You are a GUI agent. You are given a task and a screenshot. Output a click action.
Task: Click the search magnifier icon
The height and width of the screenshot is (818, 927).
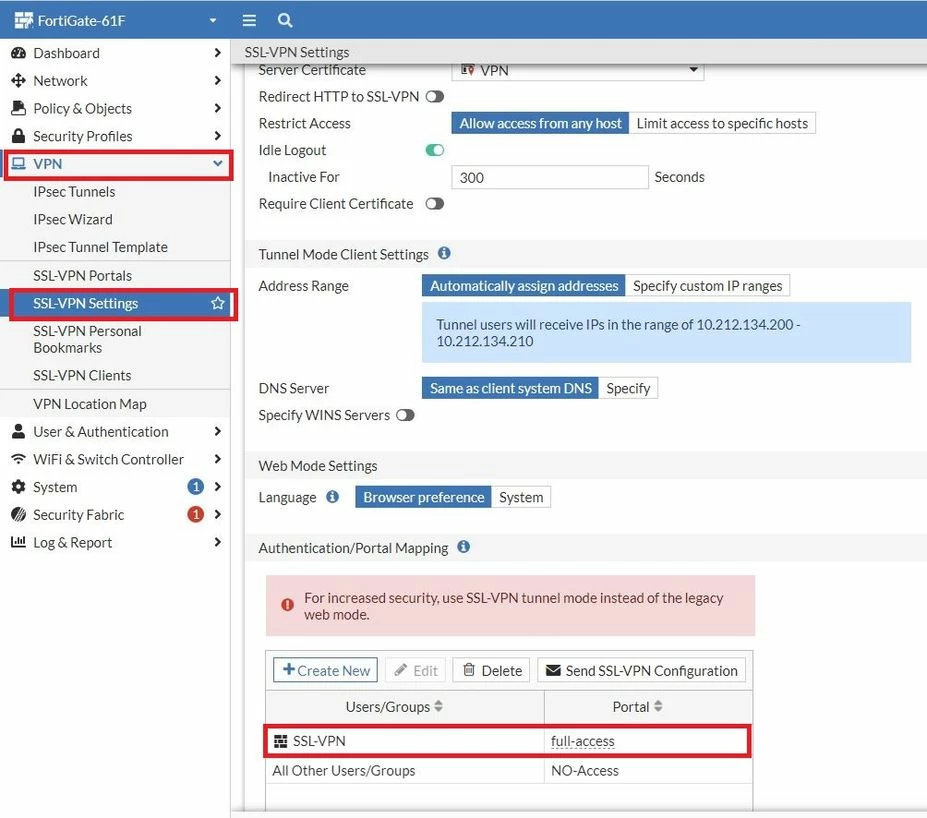[x=285, y=21]
